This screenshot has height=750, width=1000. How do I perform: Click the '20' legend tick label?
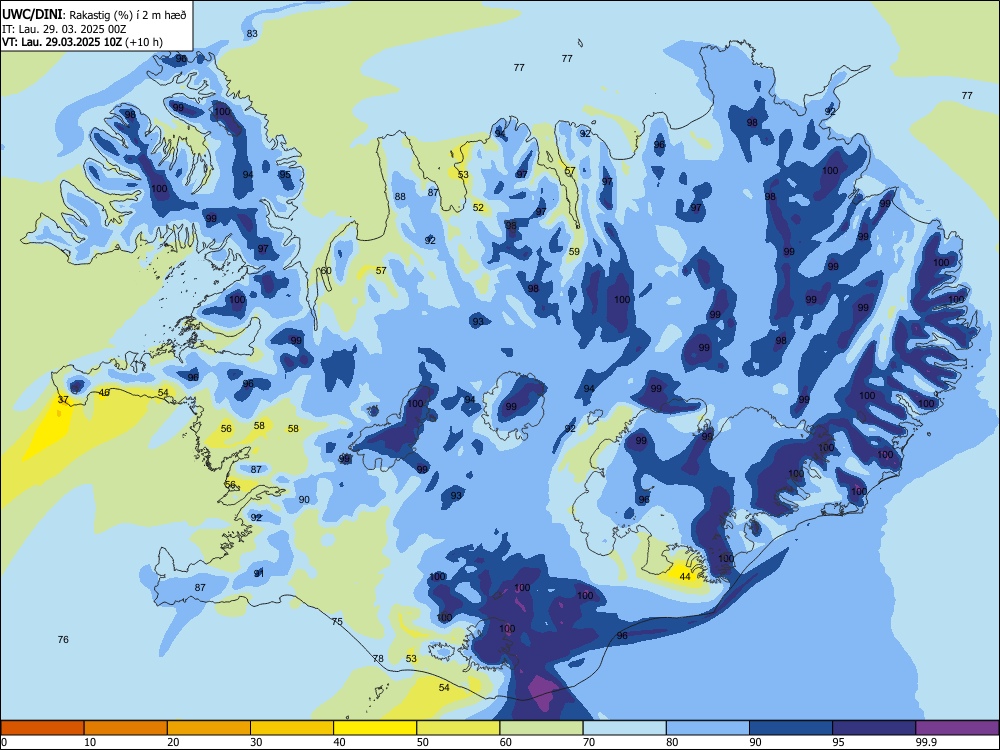point(173,742)
